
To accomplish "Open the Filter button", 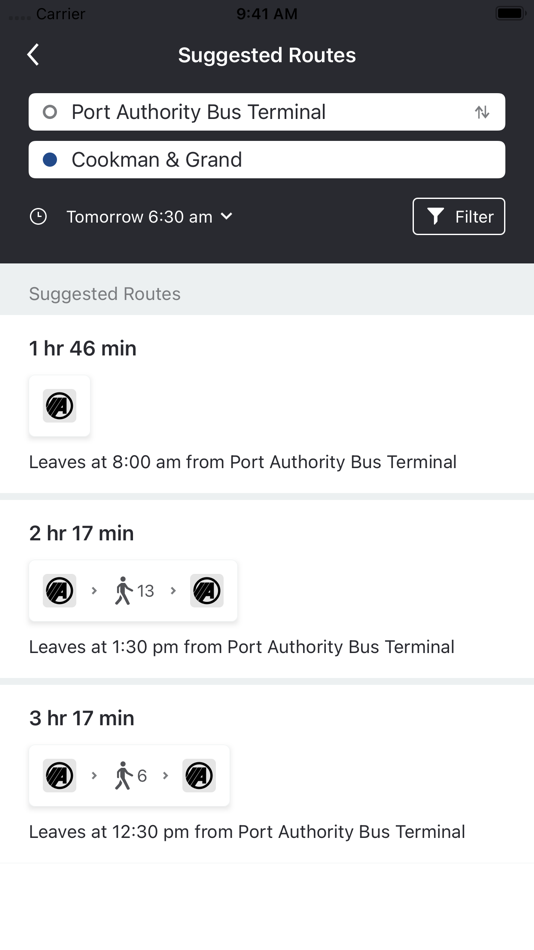I will pos(459,216).
